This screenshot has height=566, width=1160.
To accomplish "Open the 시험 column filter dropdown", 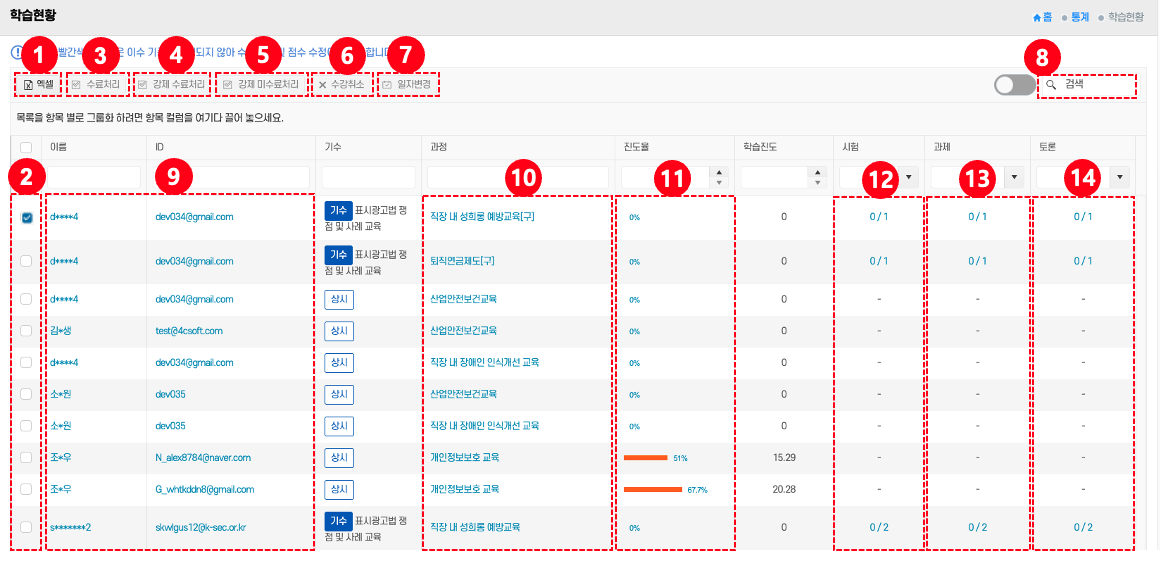I will 910,177.
